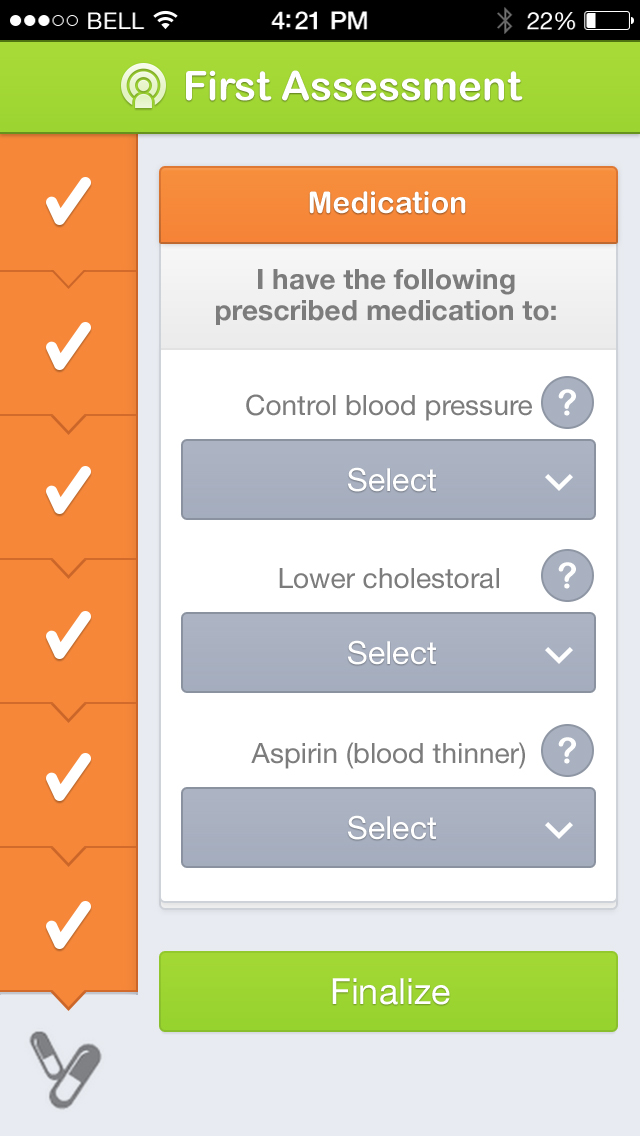Go to fifth completed step in sidebar
This screenshot has height=1136, width=640.
[68, 778]
